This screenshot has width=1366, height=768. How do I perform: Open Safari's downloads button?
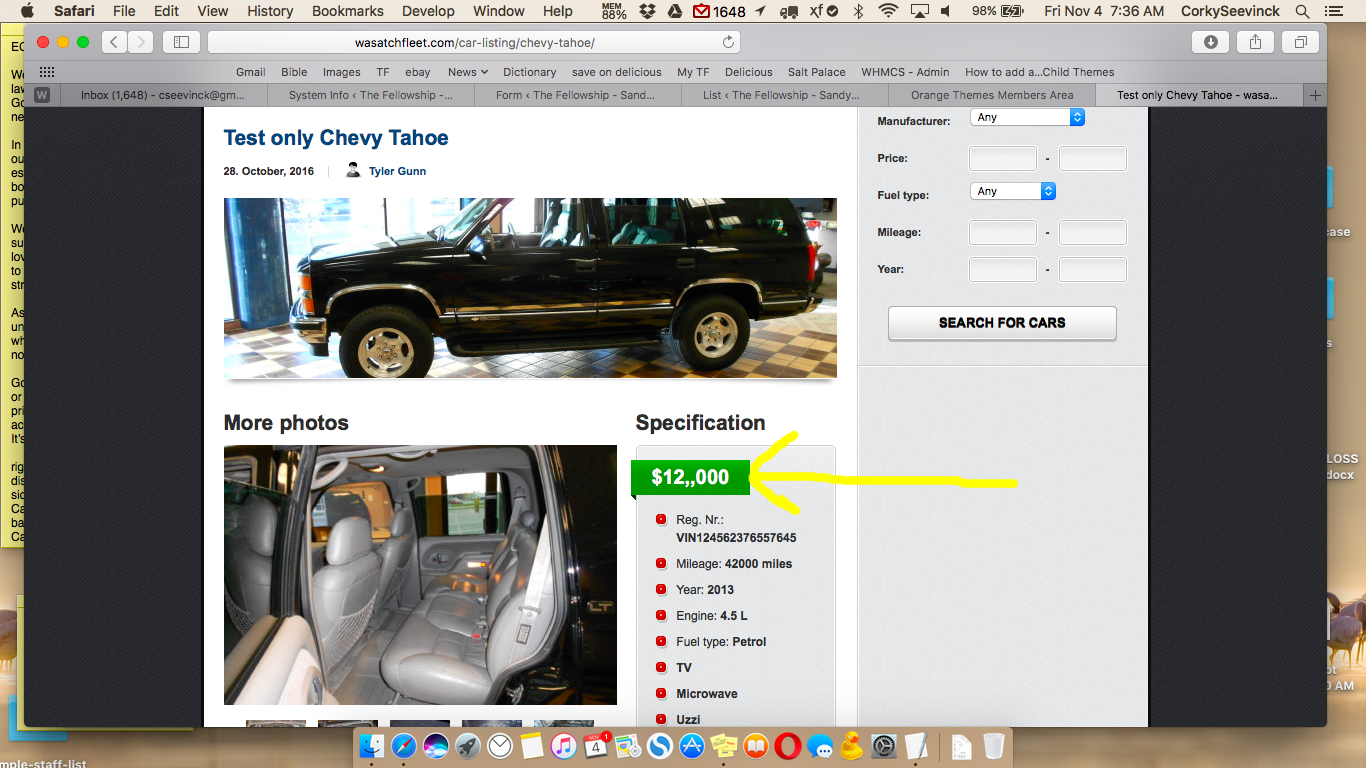coord(1211,42)
